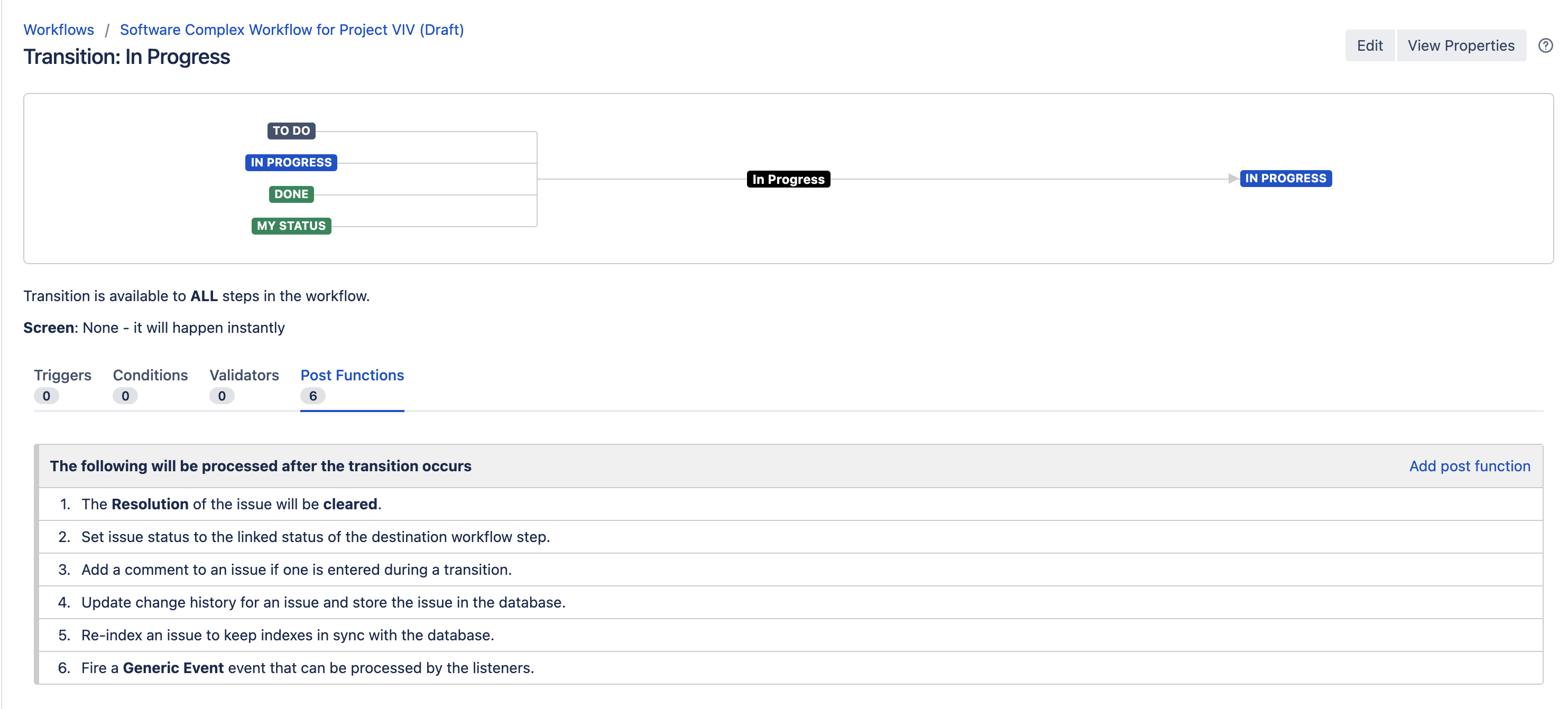Image resolution: width=1568 pixels, height=709 pixels.
Task: Go to Workflows breadcrumb link
Action: tap(59, 30)
